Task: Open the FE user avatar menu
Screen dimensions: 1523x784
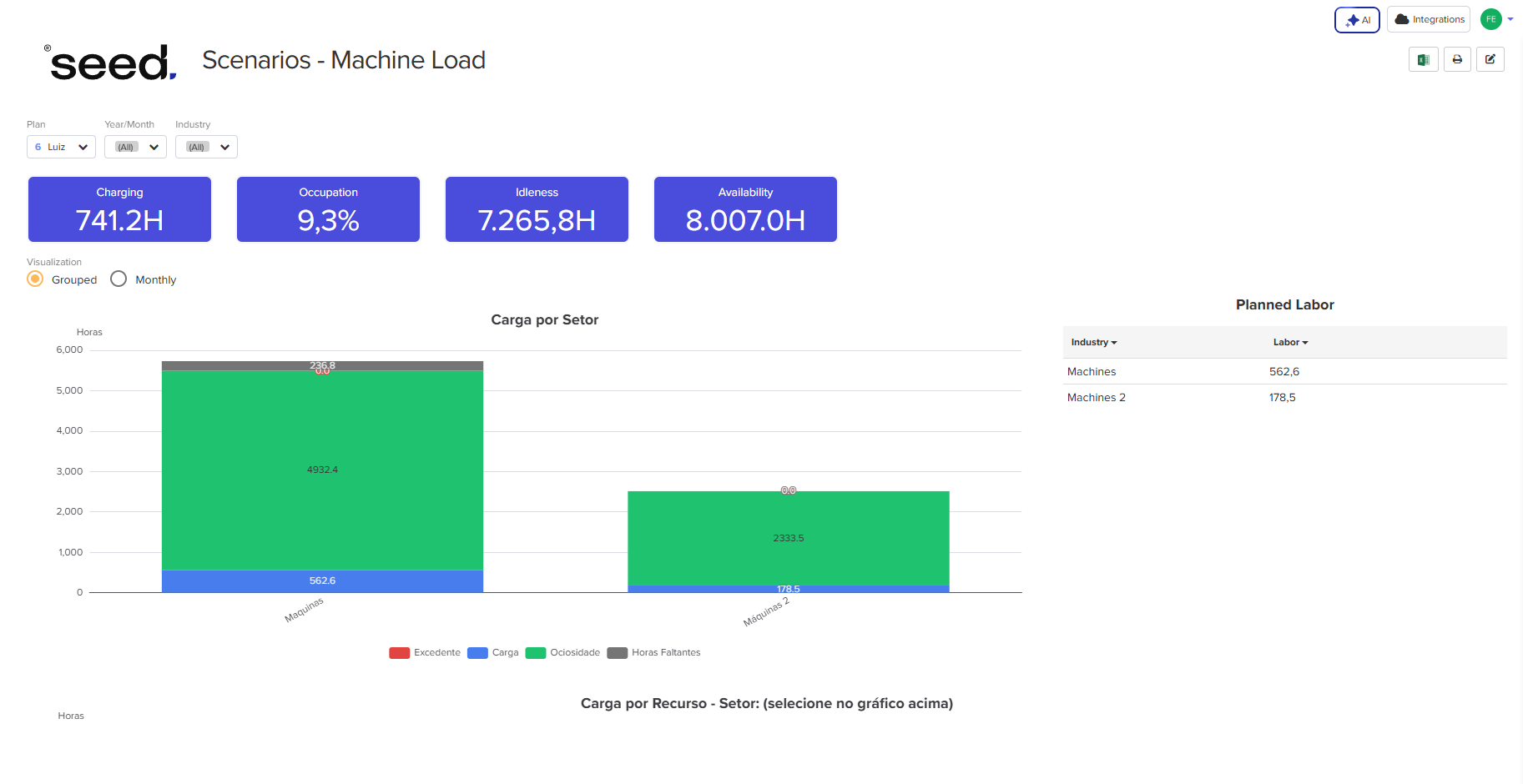Action: coord(1491,19)
